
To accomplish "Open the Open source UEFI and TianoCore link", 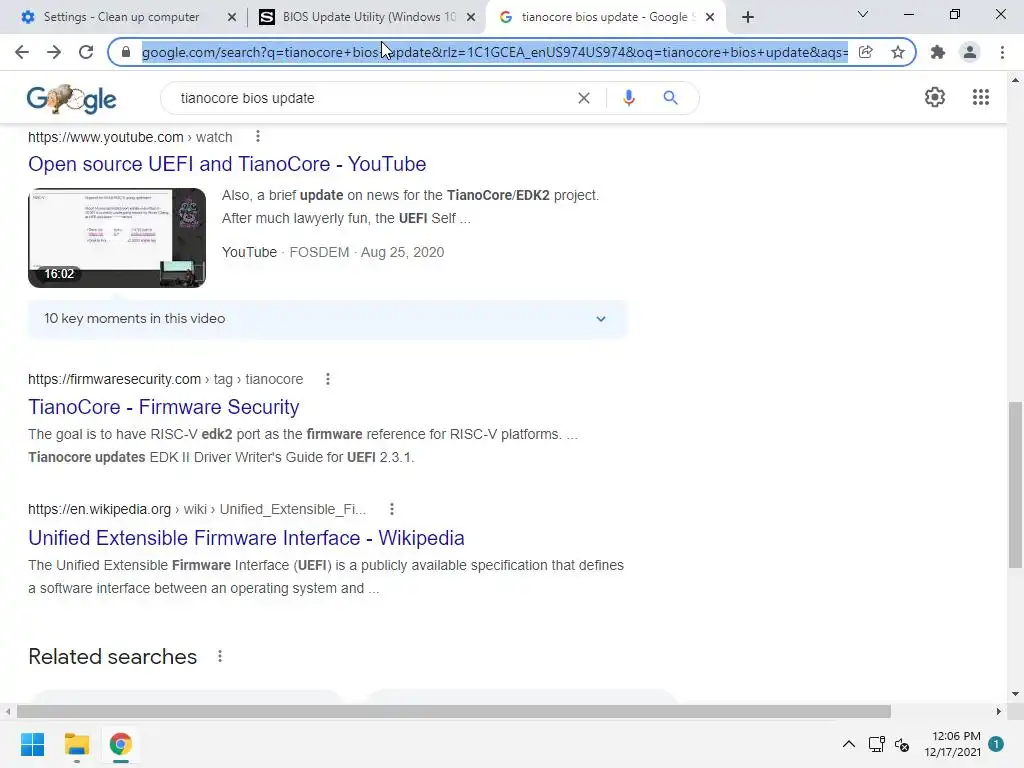I will [x=227, y=164].
